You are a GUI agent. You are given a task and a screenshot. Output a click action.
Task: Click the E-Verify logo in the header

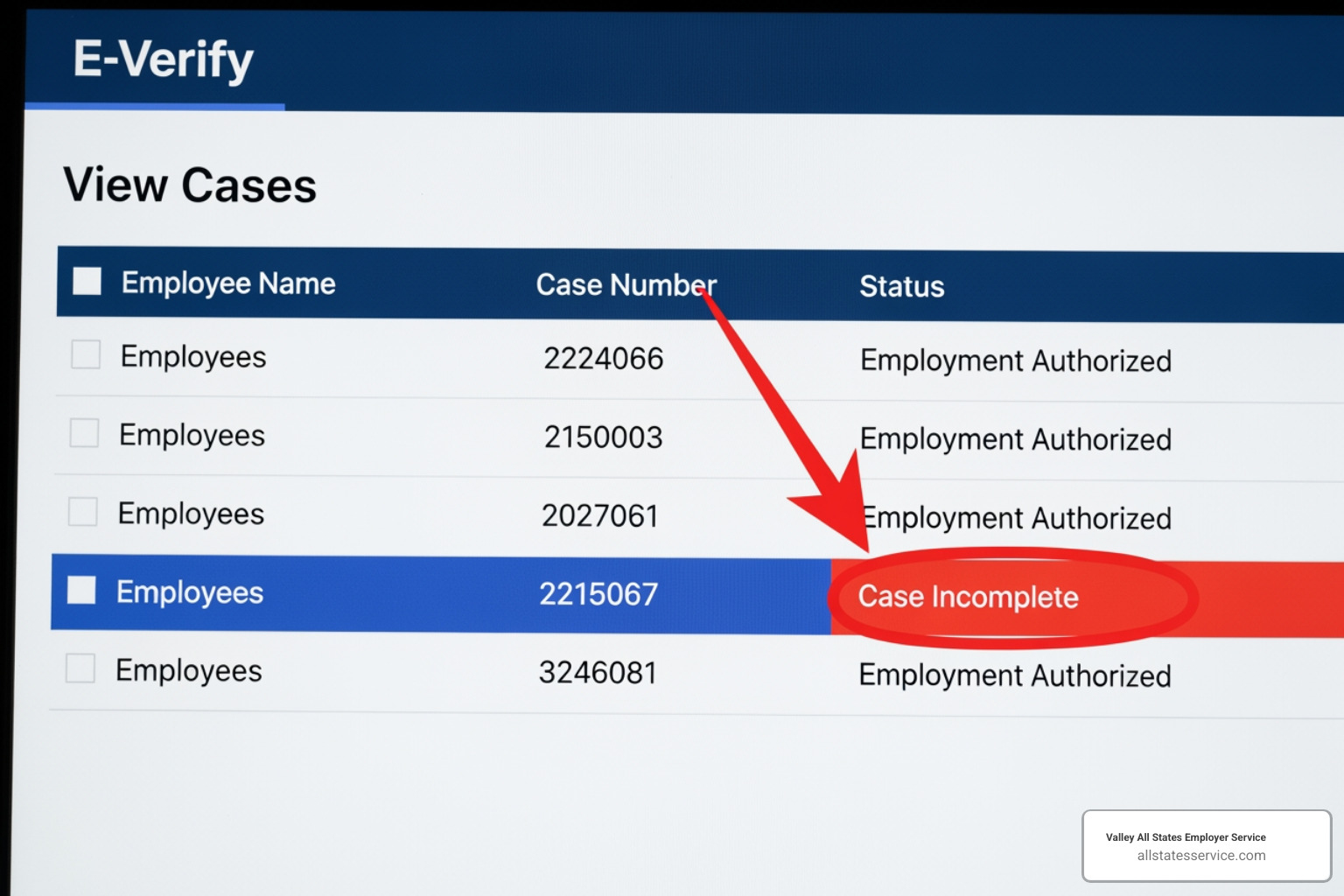163,59
